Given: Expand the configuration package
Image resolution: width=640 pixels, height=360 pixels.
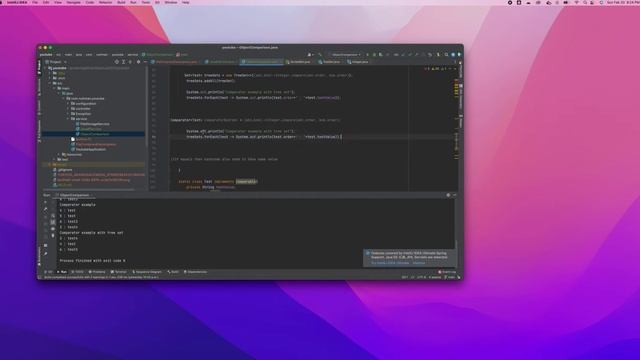Looking at the screenshot, I should [68, 104].
